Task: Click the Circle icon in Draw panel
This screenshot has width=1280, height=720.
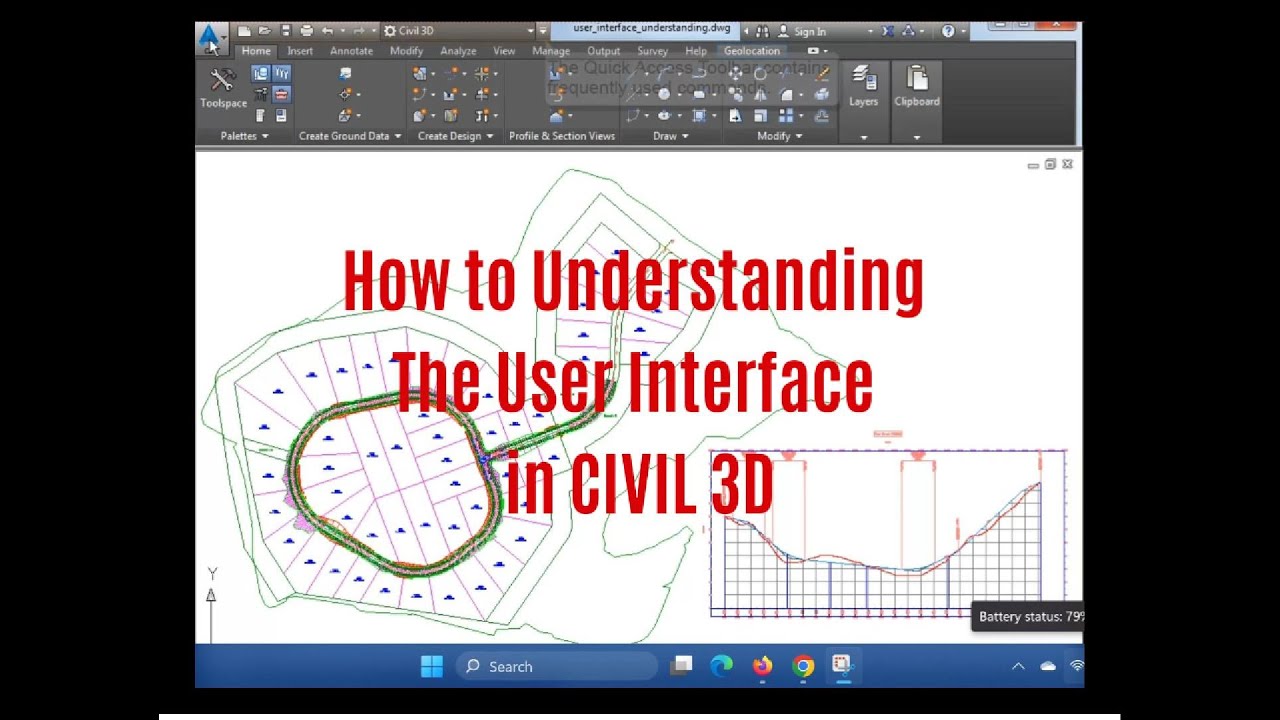Action: coord(663,94)
